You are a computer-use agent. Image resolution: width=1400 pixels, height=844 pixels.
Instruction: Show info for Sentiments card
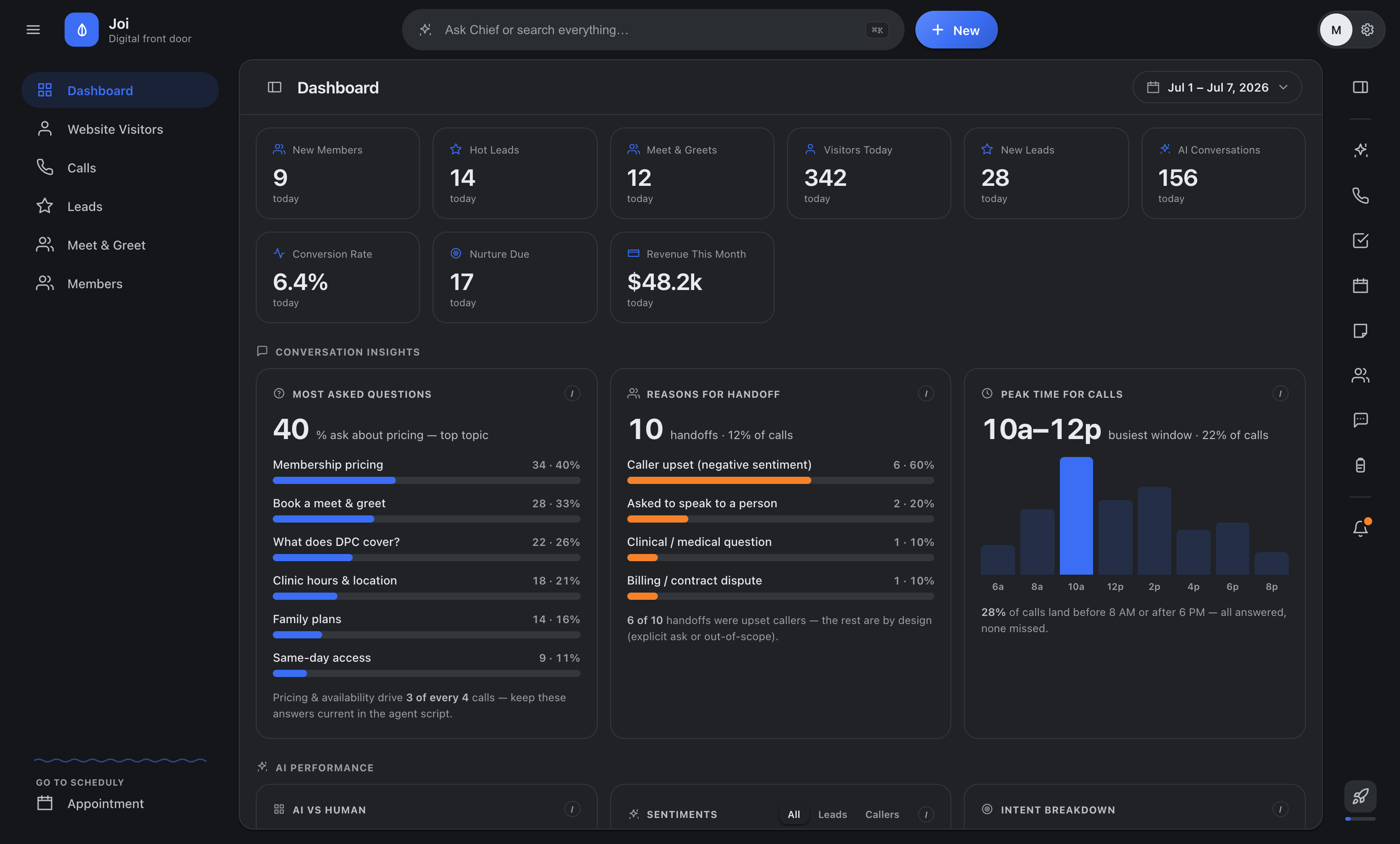(x=926, y=814)
